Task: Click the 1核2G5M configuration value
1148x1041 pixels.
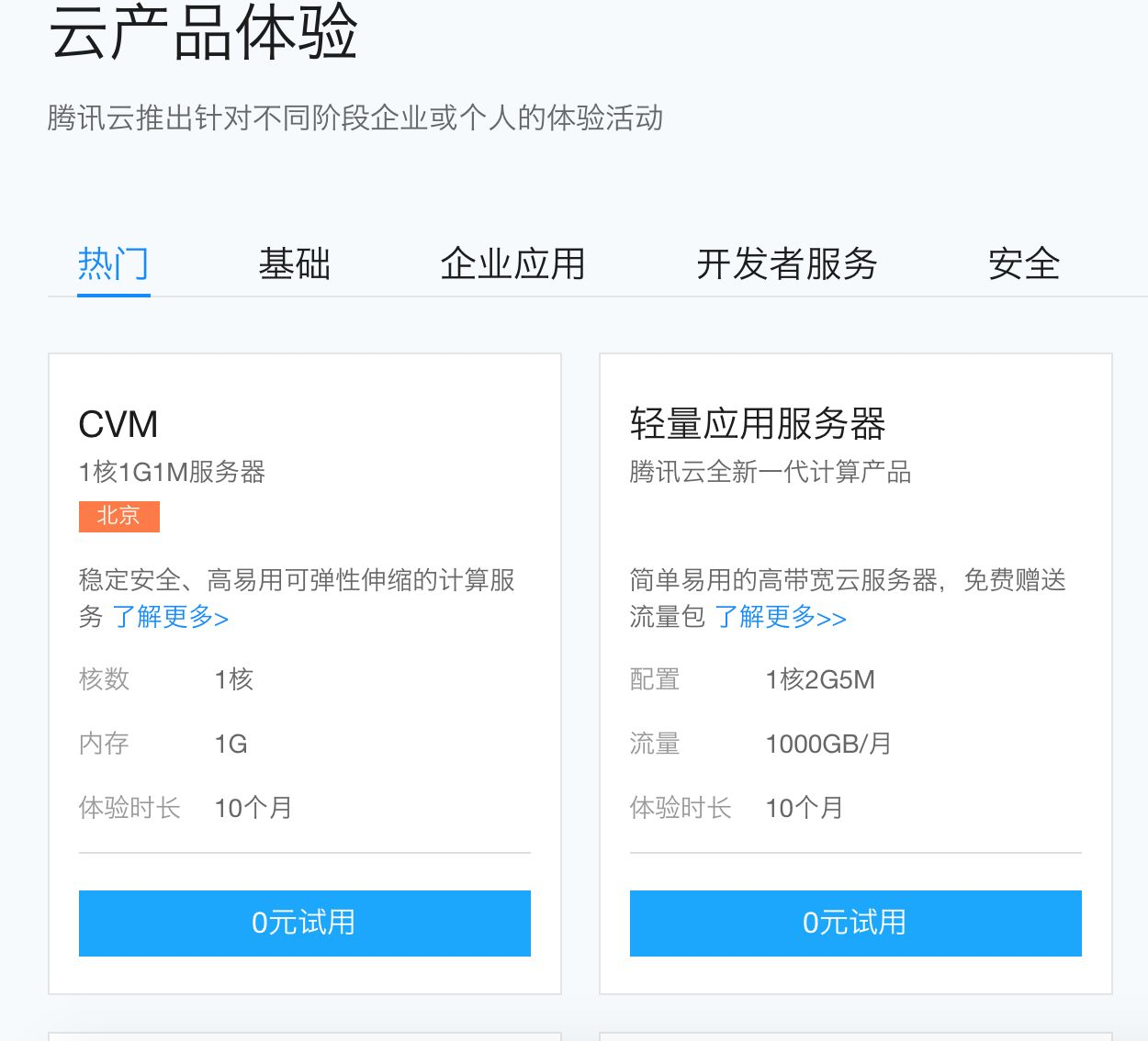Action: 820,679
